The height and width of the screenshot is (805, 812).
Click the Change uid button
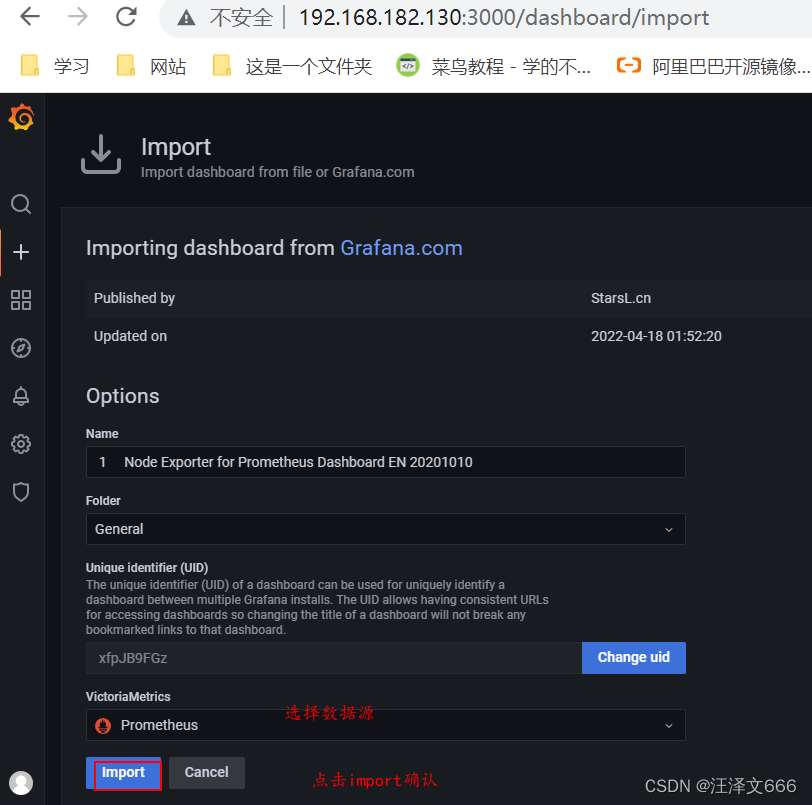click(634, 657)
